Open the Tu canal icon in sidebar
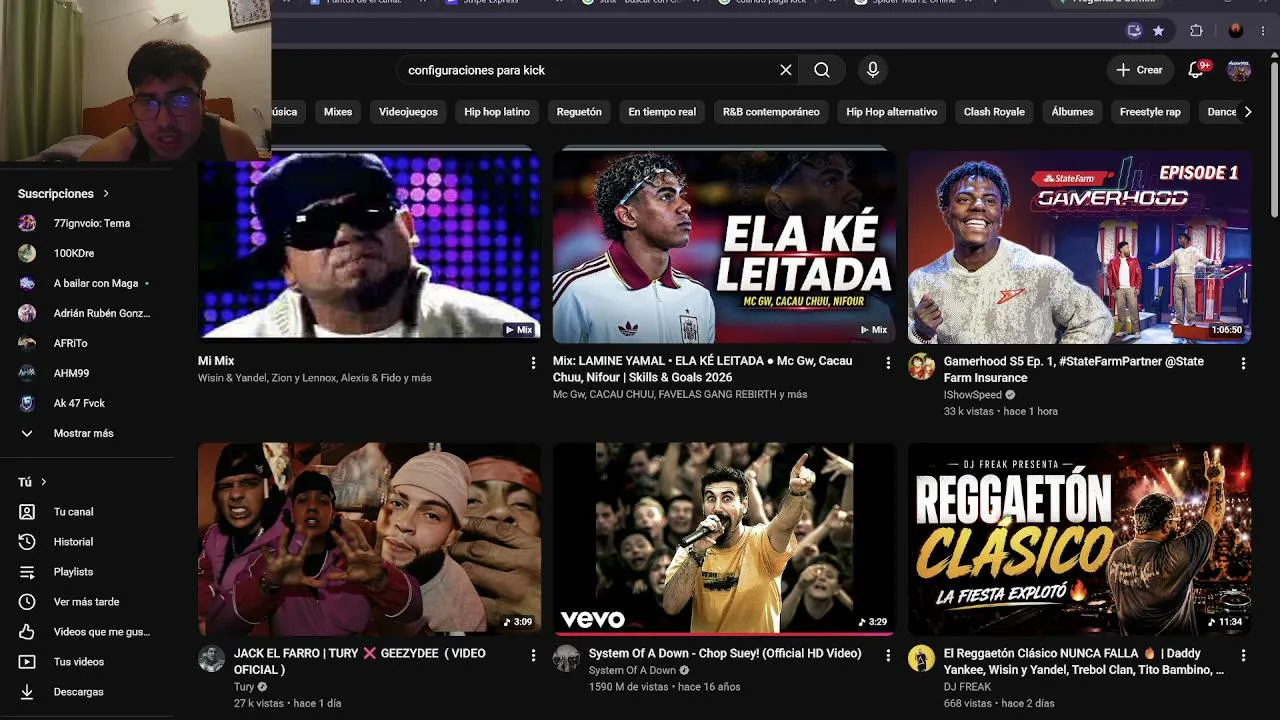This screenshot has width=1280, height=720. coord(27,512)
